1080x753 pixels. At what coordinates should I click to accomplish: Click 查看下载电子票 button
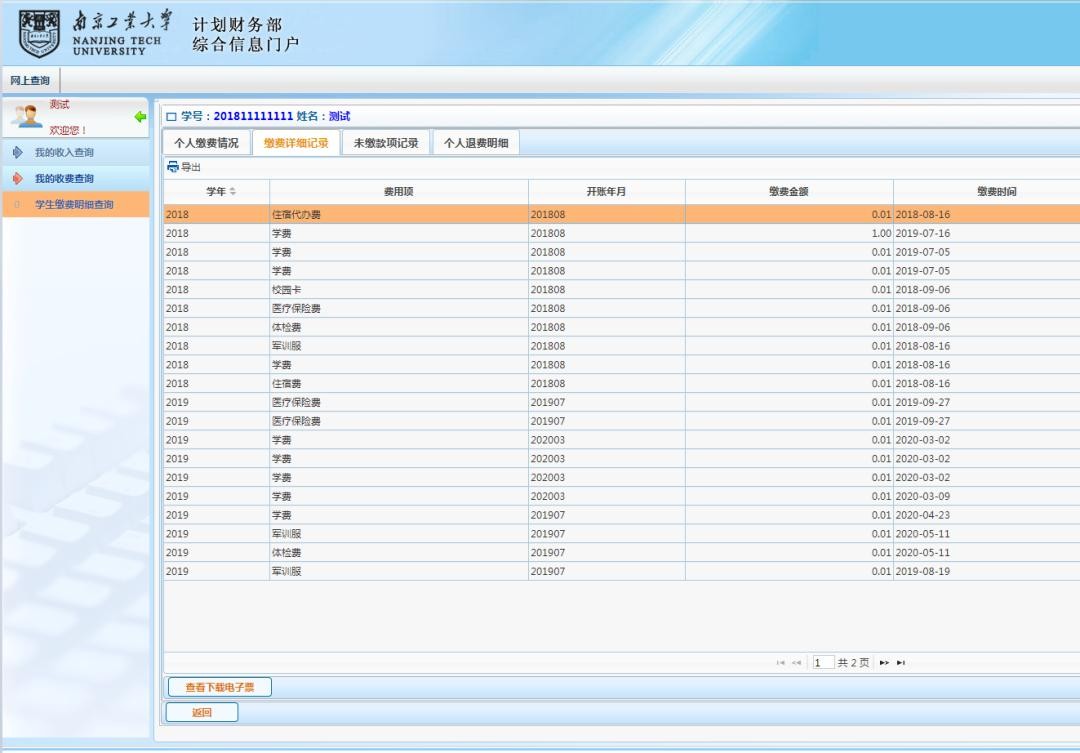pyautogui.click(x=218, y=687)
